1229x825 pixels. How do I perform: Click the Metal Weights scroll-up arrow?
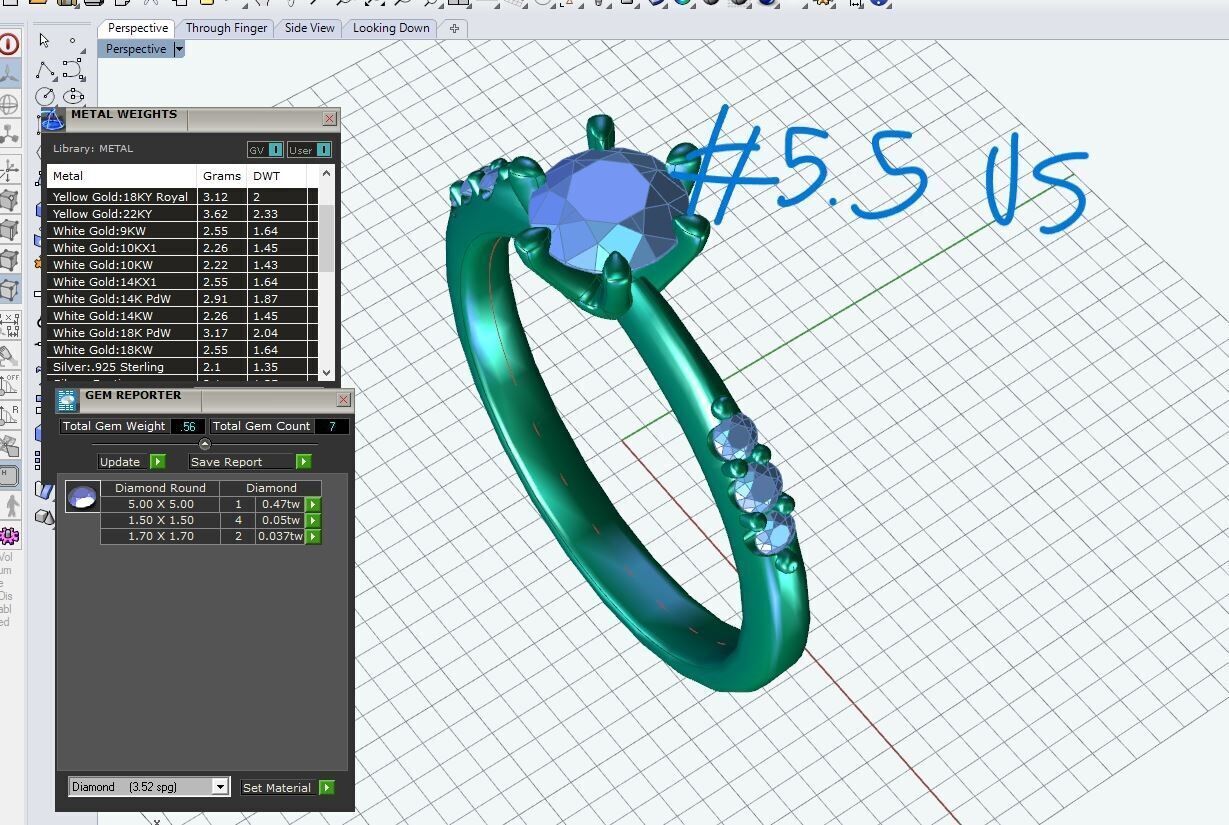click(326, 174)
